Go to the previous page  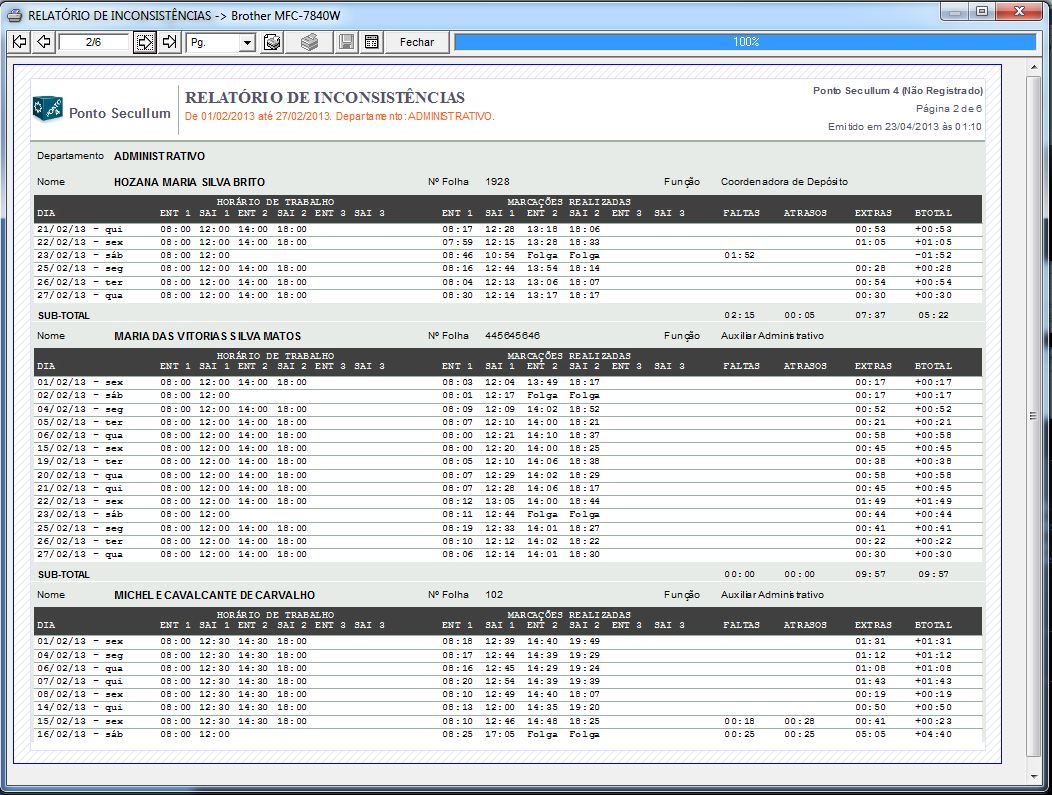pyautogui.click(x=44, y=42)
